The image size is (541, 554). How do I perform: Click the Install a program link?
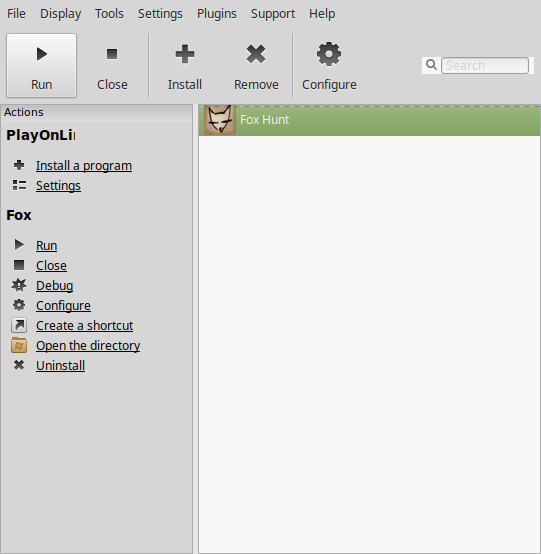click(84, 165)
